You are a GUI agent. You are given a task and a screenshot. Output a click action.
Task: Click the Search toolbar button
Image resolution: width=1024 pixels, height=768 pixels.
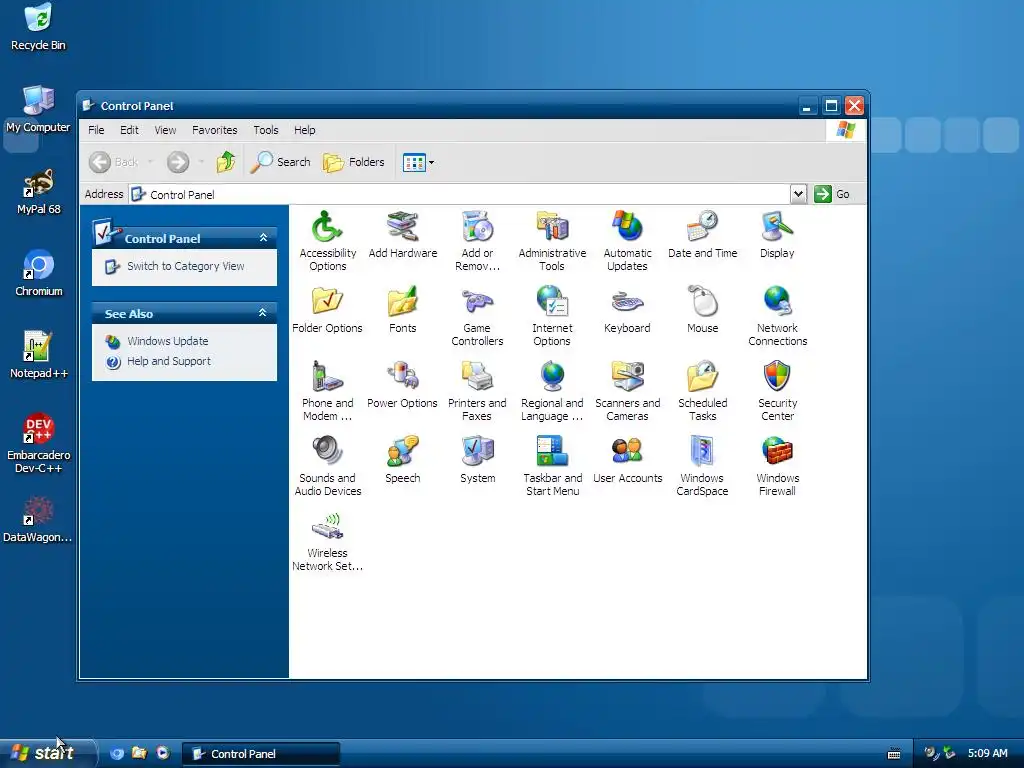(280, 162)
